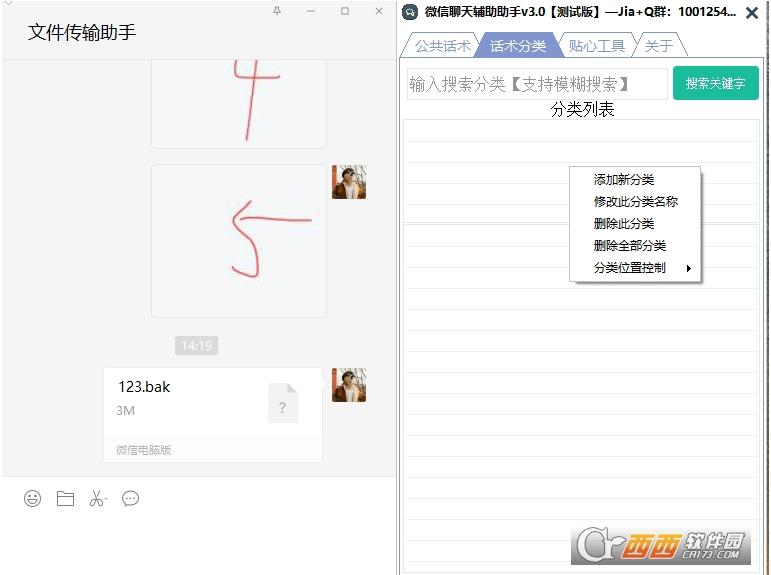Switch to the 公共话术 tab

tap(442, 45)
